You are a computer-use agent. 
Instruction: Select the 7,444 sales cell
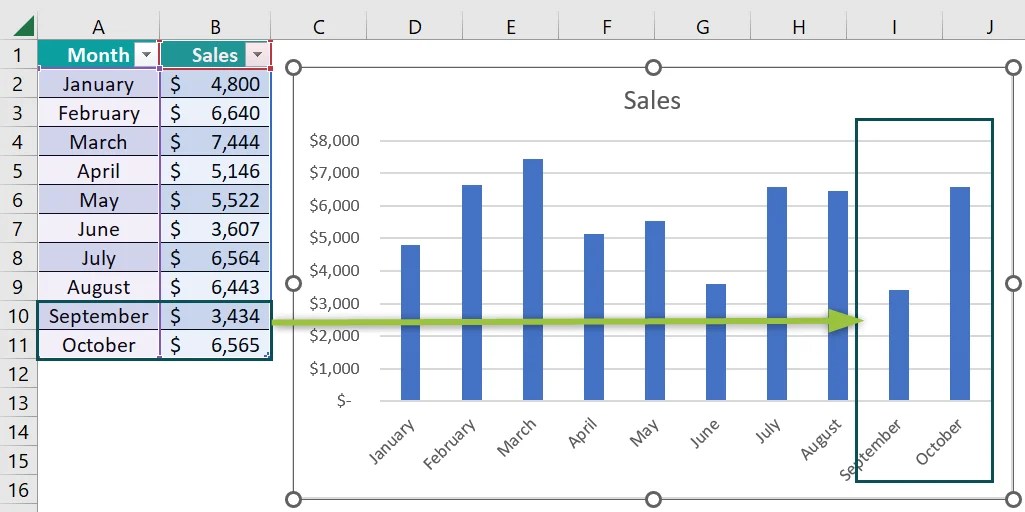click(215, 142)
